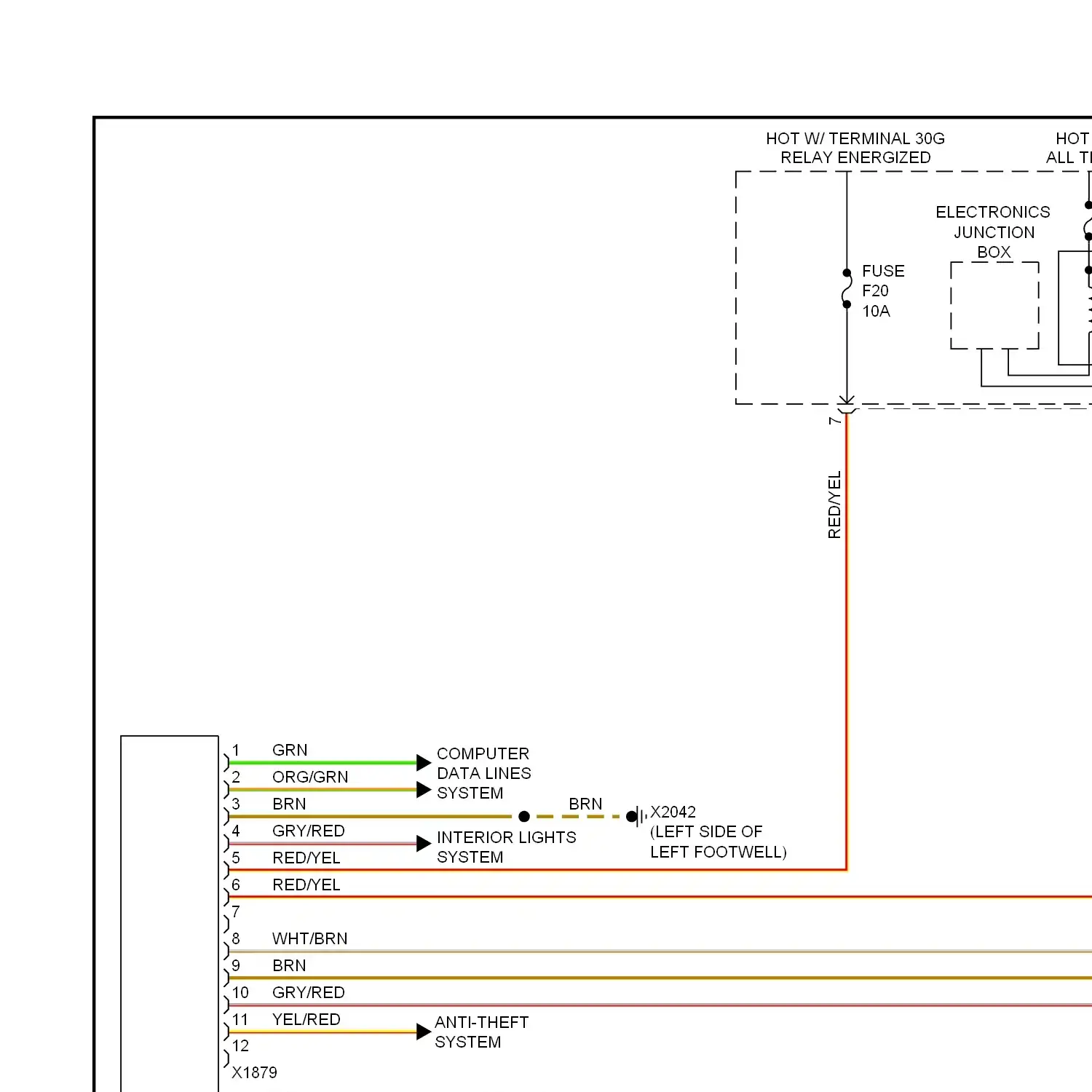The image size is (1092, 1092).
Task: Click the FUSE F20 10A label
Action: tap(883, 291)
